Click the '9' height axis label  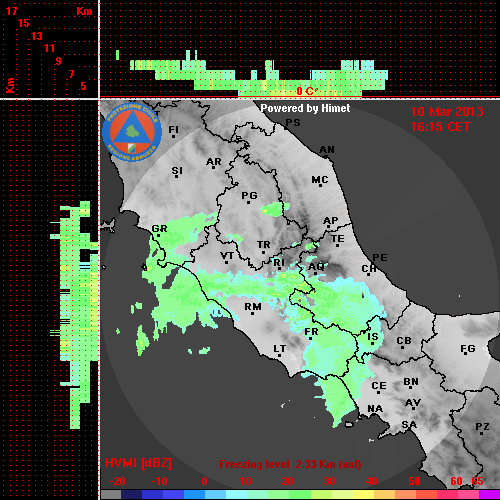[x=59, y=61]
